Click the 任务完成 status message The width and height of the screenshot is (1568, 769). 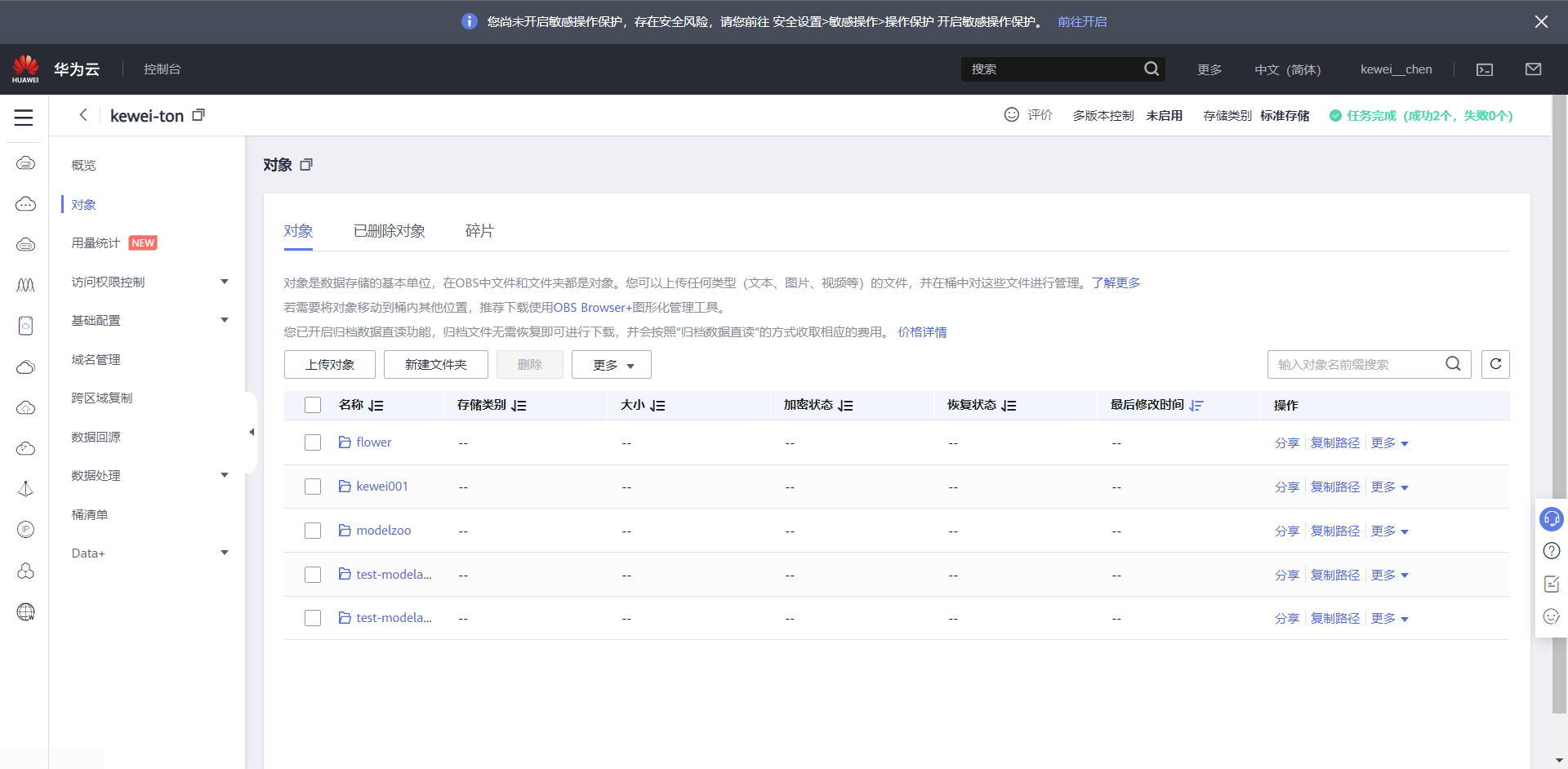pyautogui.click(x=1421, y=115)
